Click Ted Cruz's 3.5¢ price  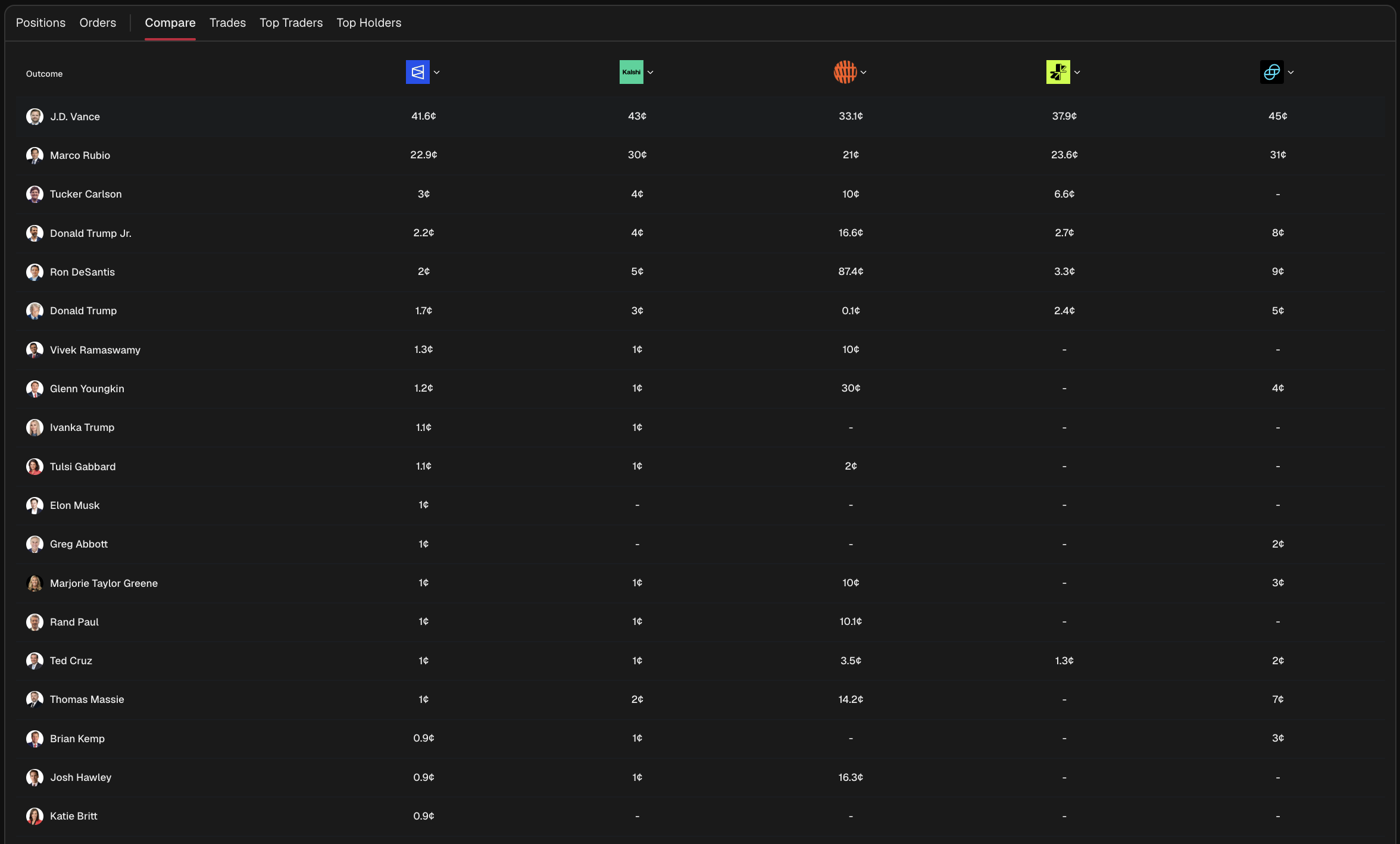click(851, 661)
